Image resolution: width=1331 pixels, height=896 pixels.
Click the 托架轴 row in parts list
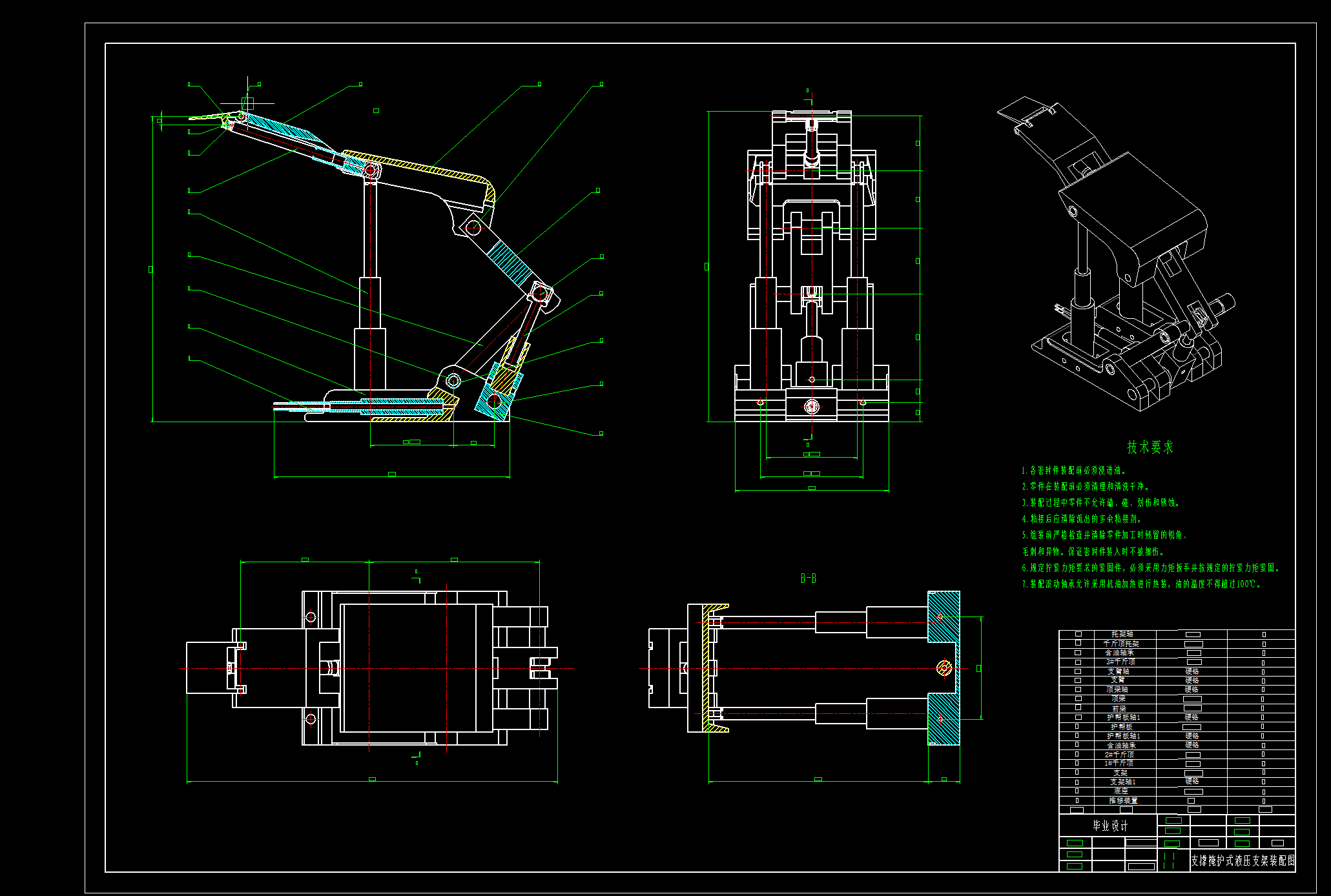point(1122,634)
